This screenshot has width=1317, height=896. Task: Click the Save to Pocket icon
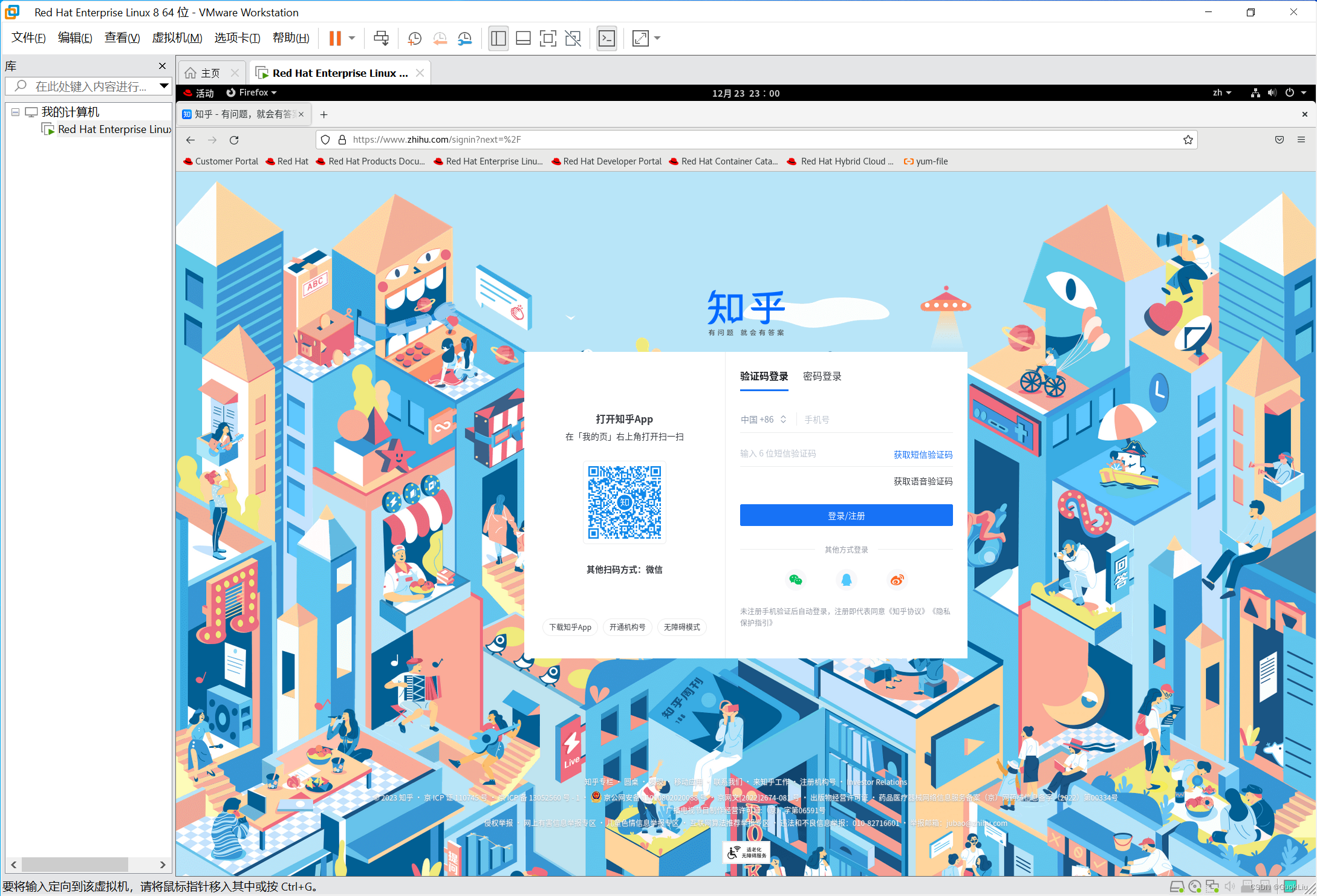tap(1280, 140)
